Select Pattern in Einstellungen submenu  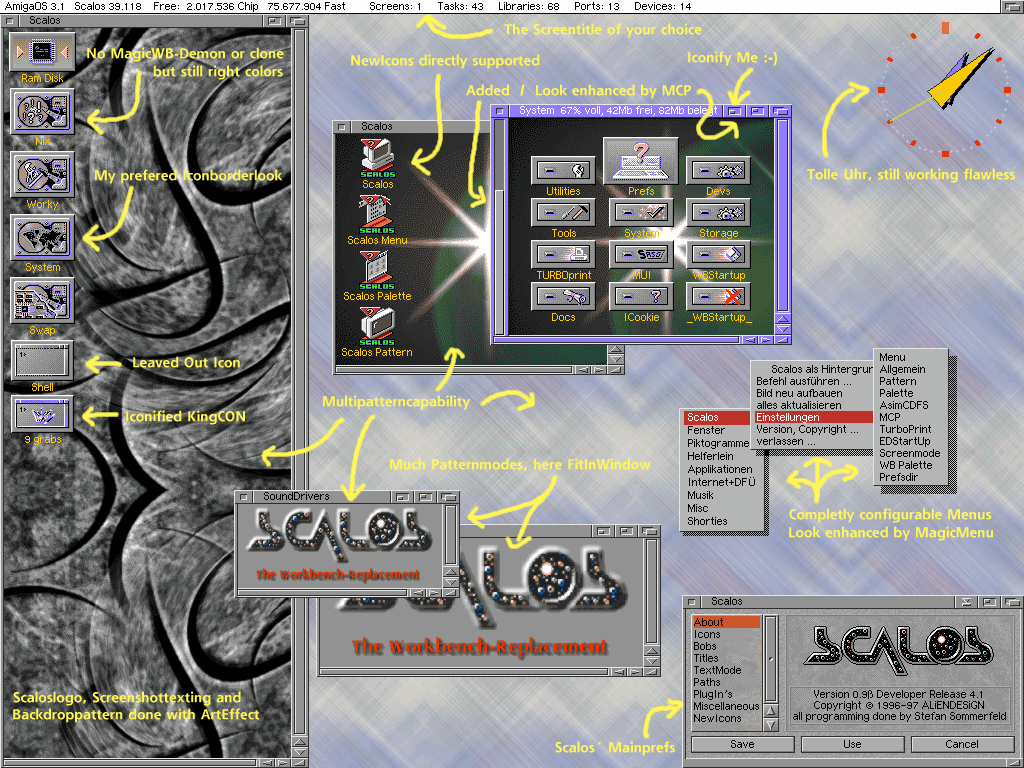(x=910, y=381)
